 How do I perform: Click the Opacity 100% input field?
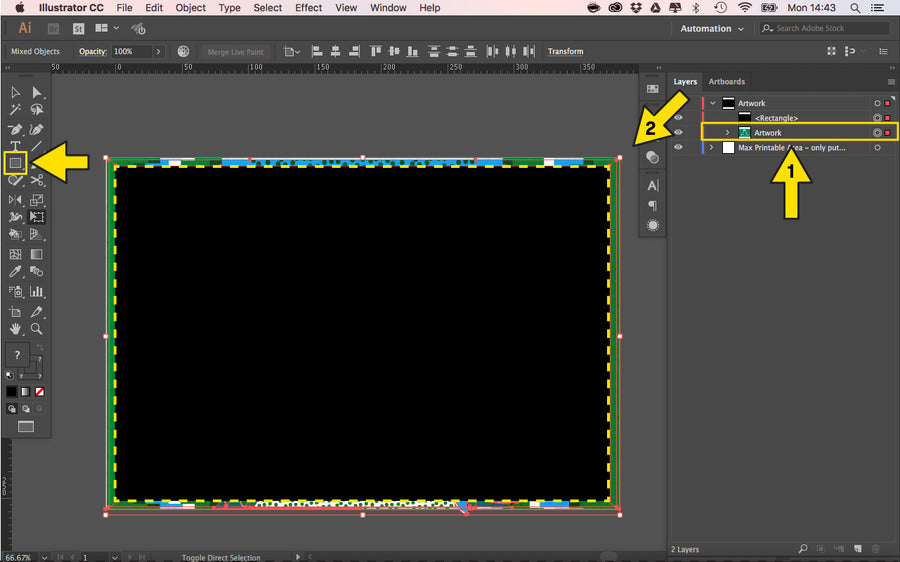(x=131, y=51)
